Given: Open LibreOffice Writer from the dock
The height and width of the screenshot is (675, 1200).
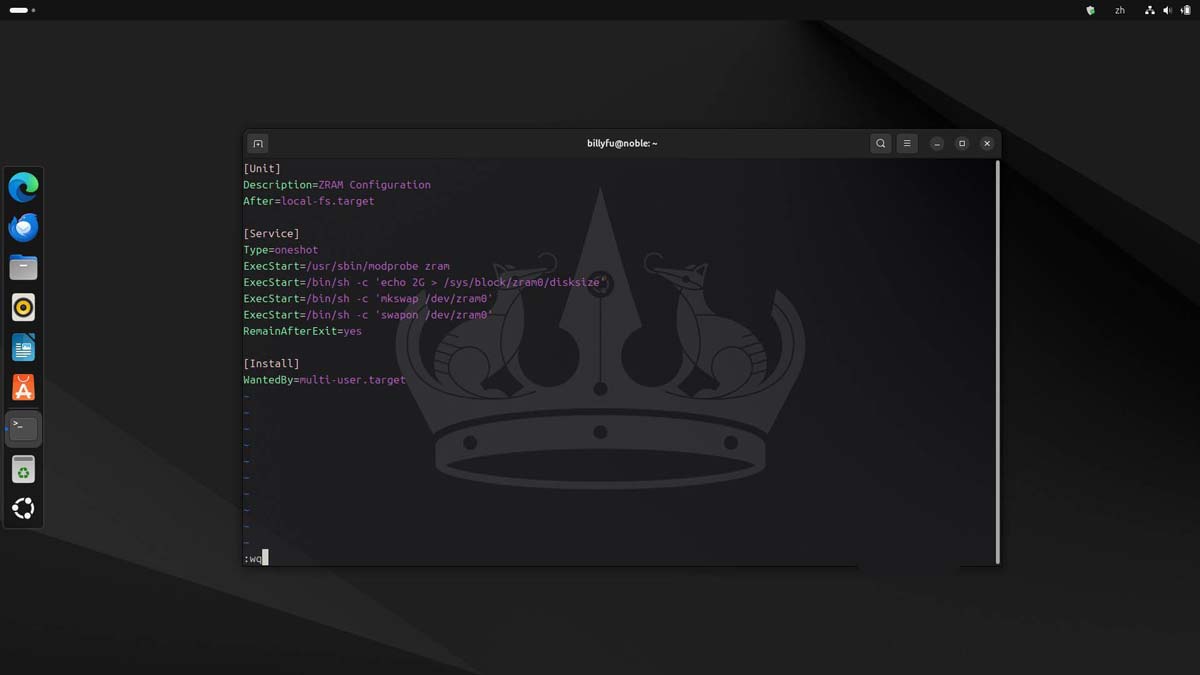Looking at the screenshot, I should 23,348.
